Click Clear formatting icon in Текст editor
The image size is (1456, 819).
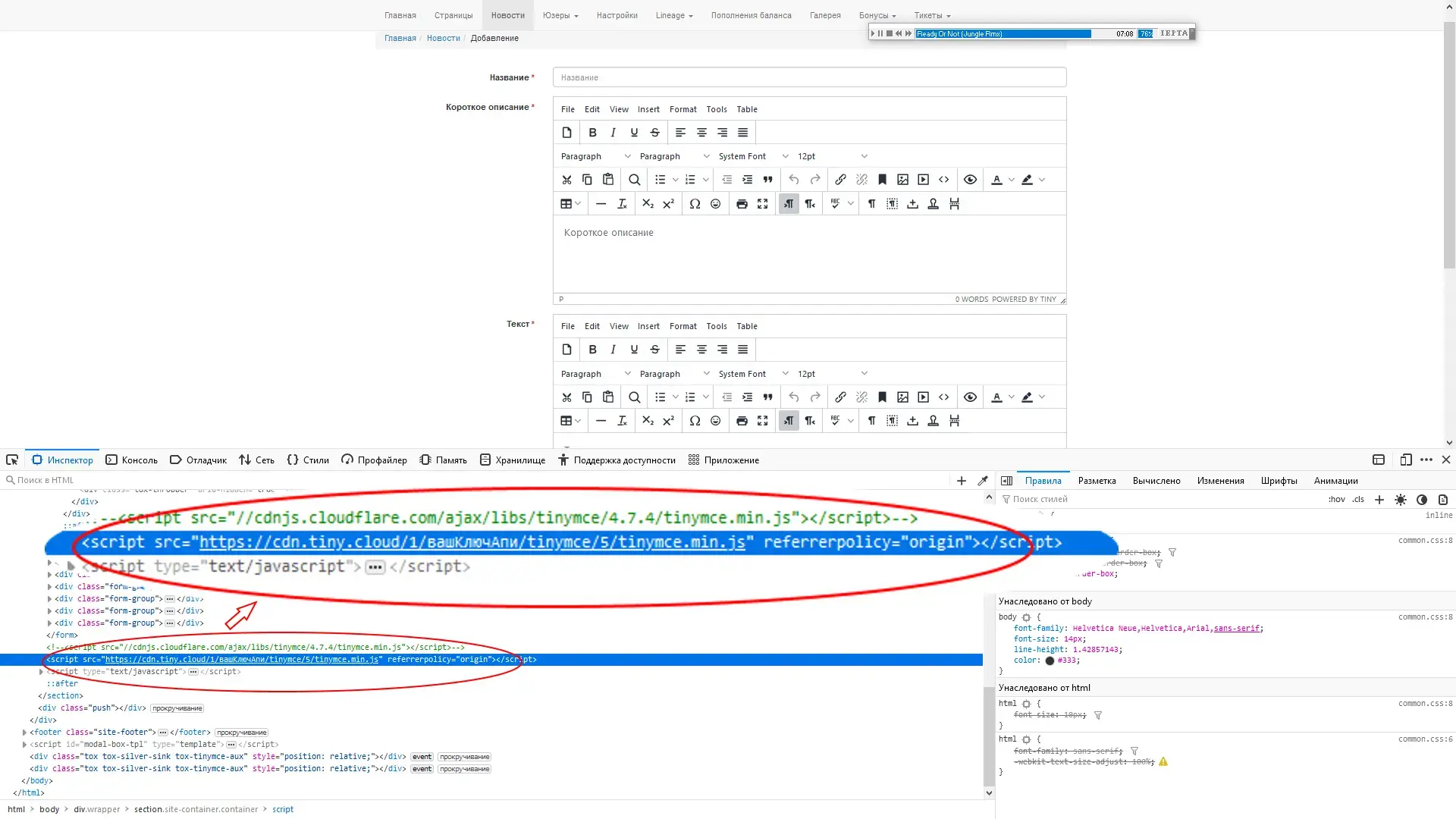622,421
